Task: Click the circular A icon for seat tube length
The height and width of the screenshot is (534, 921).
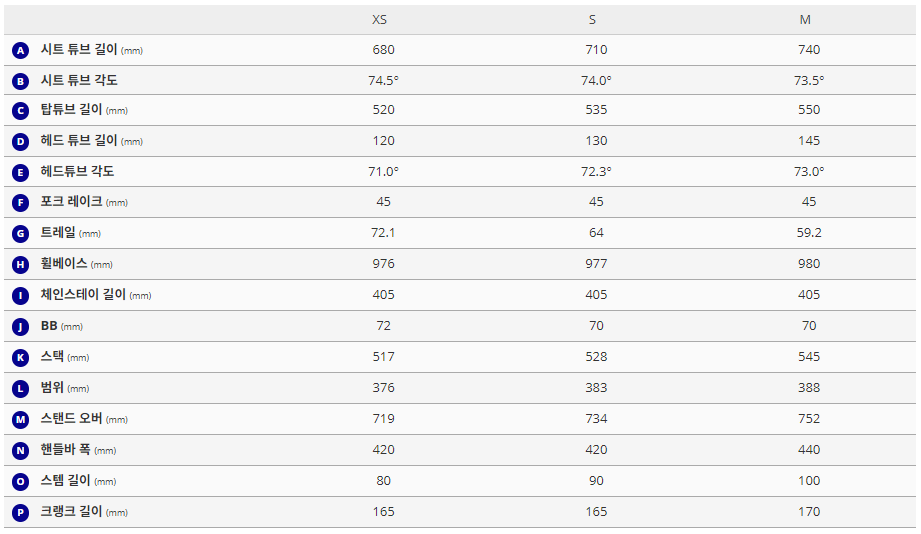Action: [x=20, y=50]
